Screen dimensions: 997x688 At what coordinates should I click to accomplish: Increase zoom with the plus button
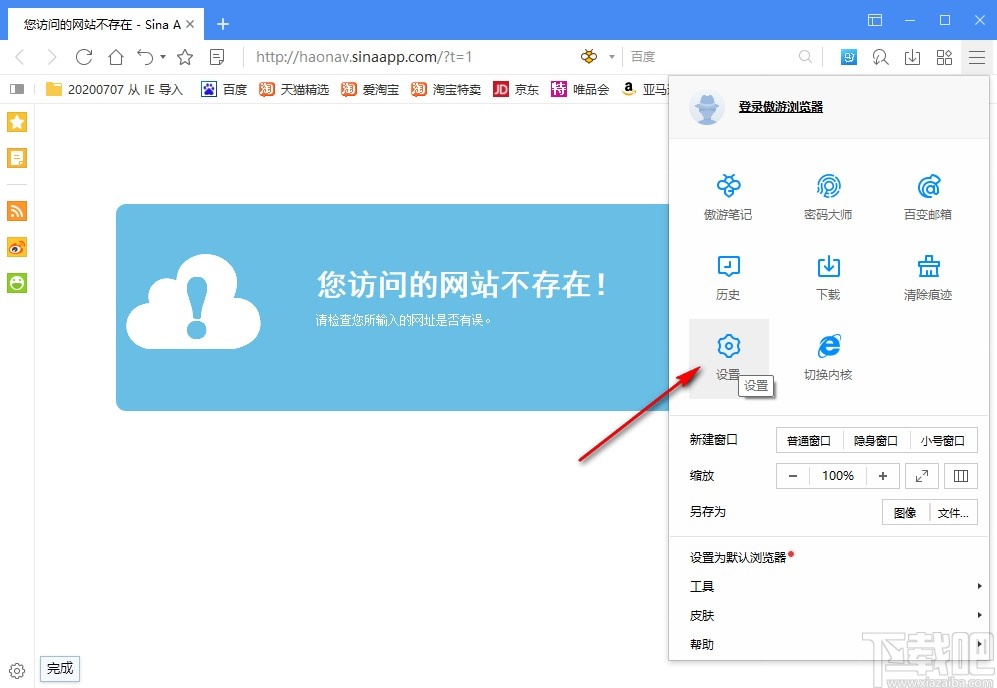click(x=882, y=476)
